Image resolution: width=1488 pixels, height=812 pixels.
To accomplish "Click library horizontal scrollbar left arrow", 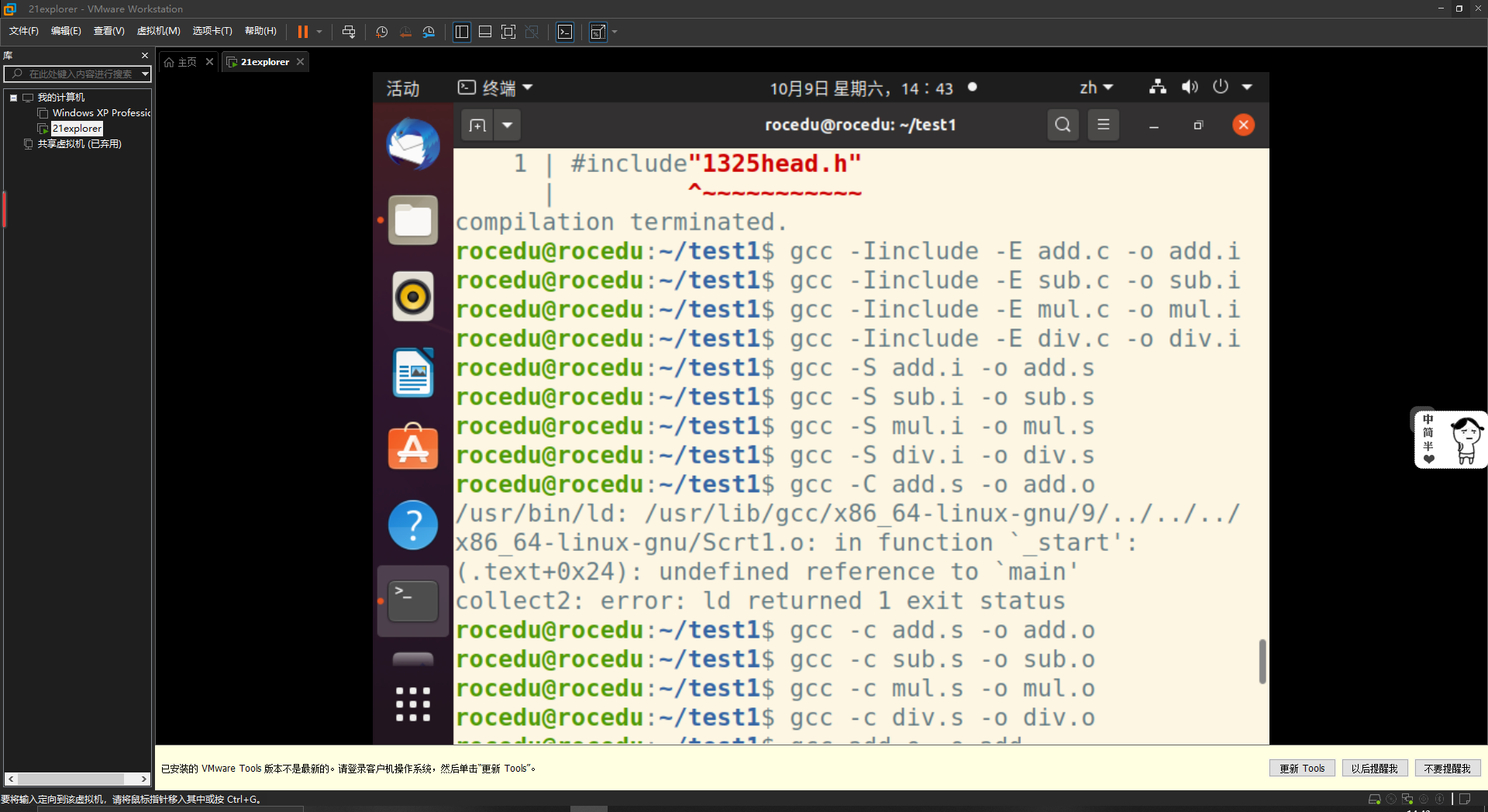I will tap(11, 779).
